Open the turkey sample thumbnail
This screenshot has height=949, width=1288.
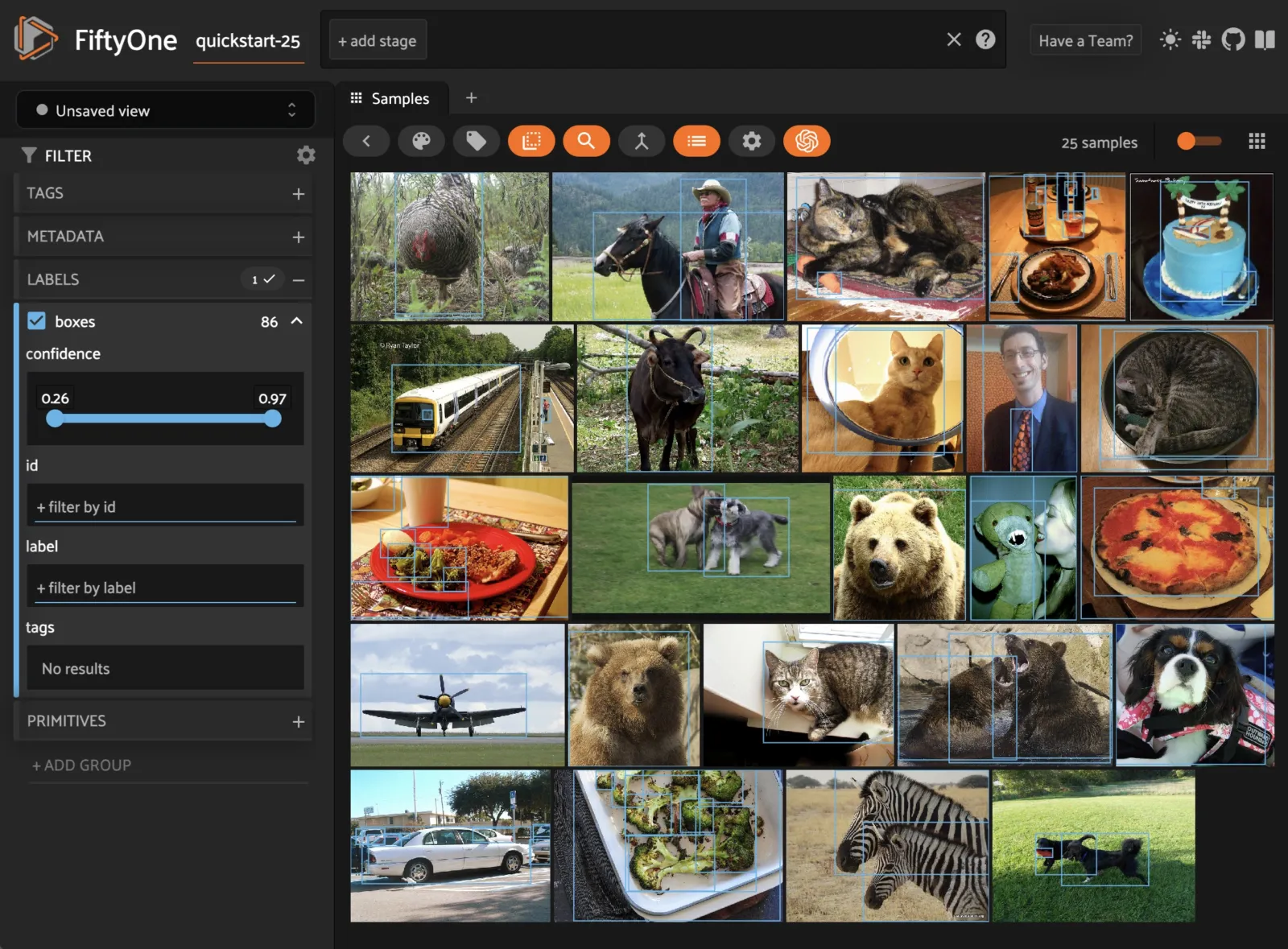(x=450, y=246)
